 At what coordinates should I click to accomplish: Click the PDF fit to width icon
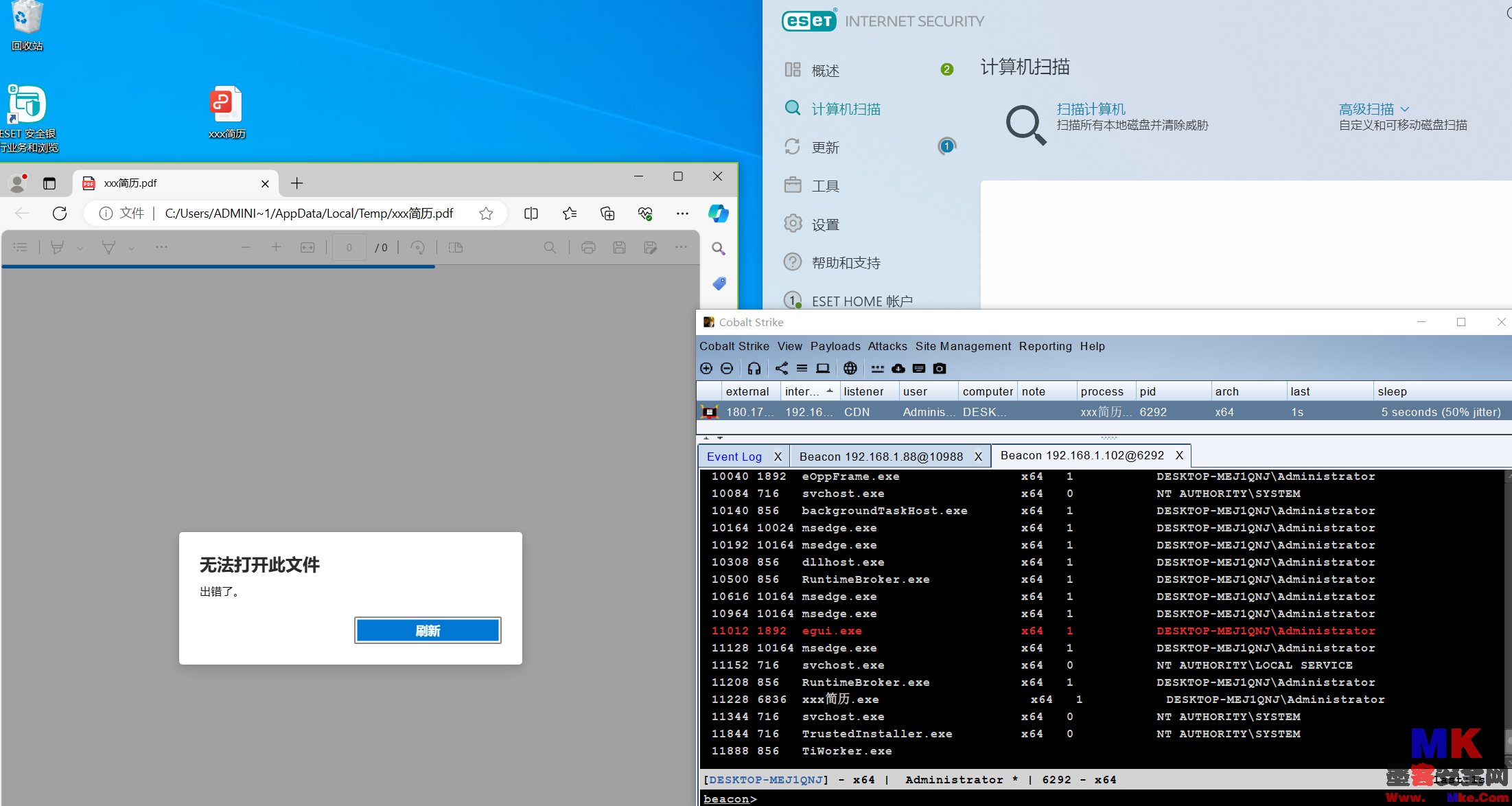pyautogui.click(x=307, y=248)
